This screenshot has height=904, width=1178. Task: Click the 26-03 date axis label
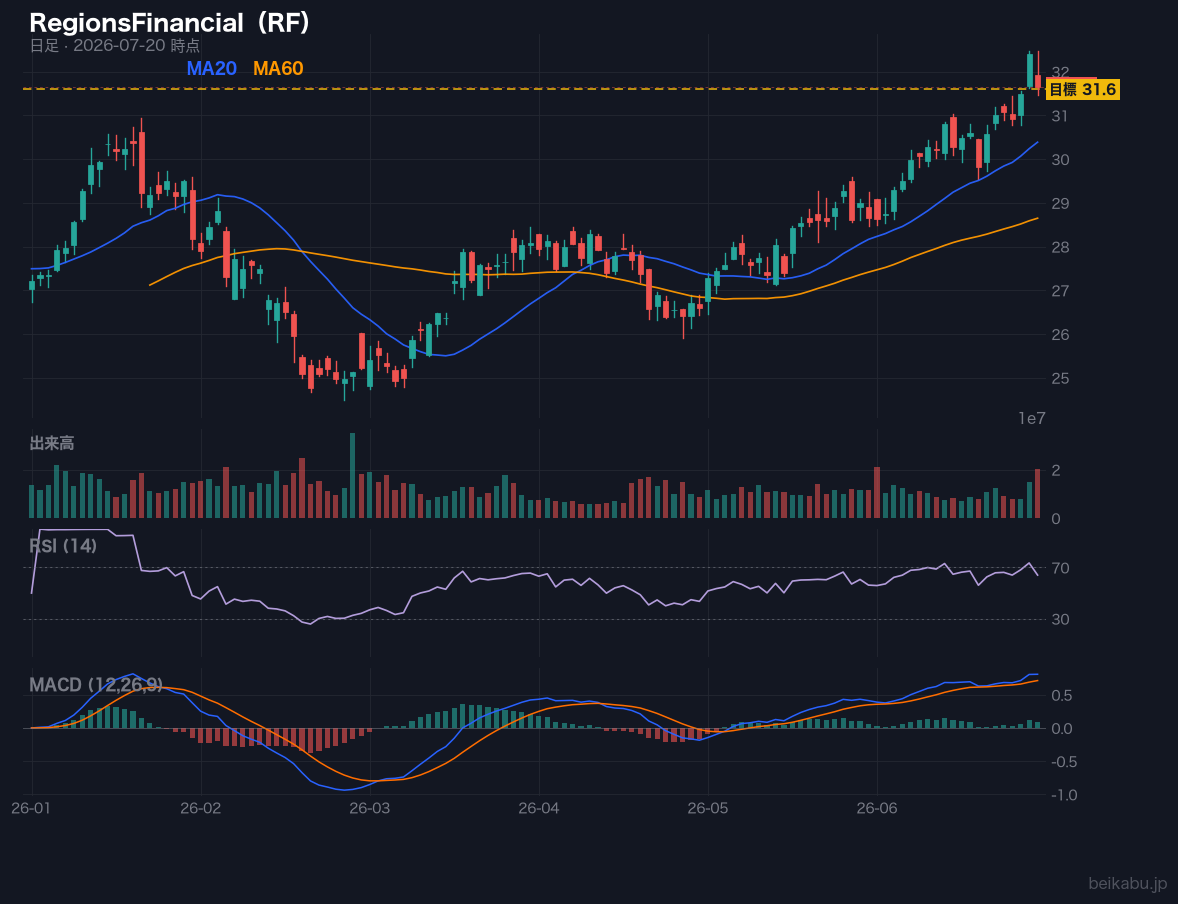(x=370, y=809)
